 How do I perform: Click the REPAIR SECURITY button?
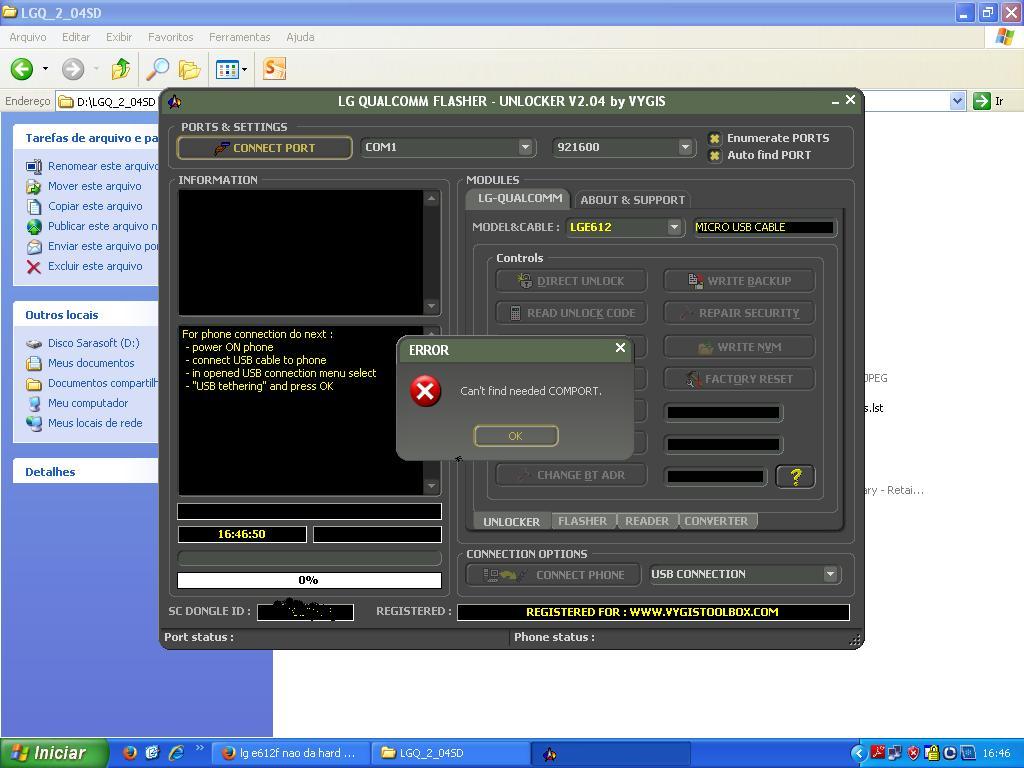pos(739,313)
